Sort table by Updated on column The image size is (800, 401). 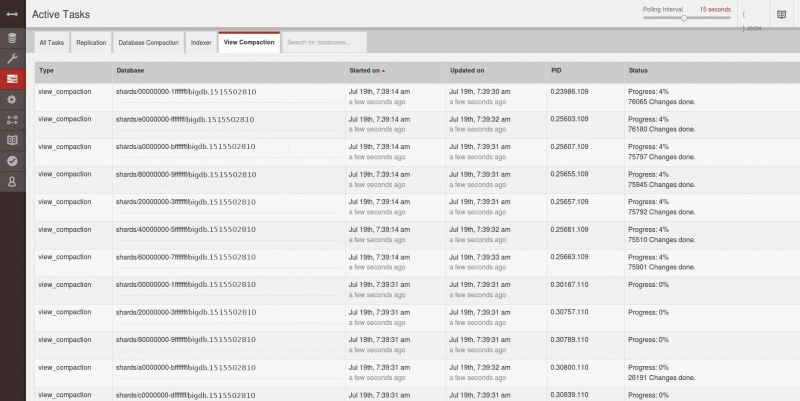[467, 71]
